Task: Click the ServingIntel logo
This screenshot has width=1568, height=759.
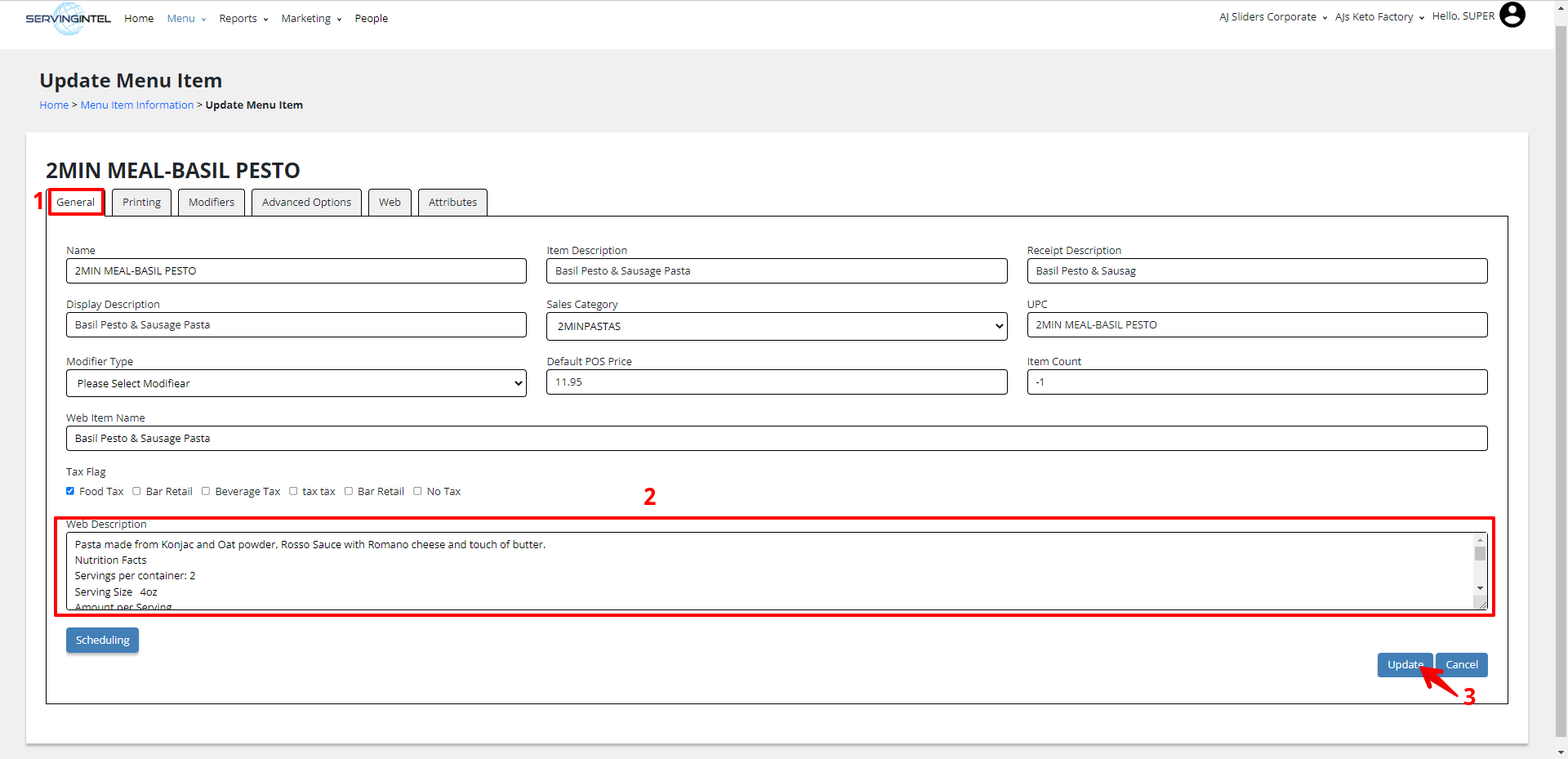Action: (68, 19)
